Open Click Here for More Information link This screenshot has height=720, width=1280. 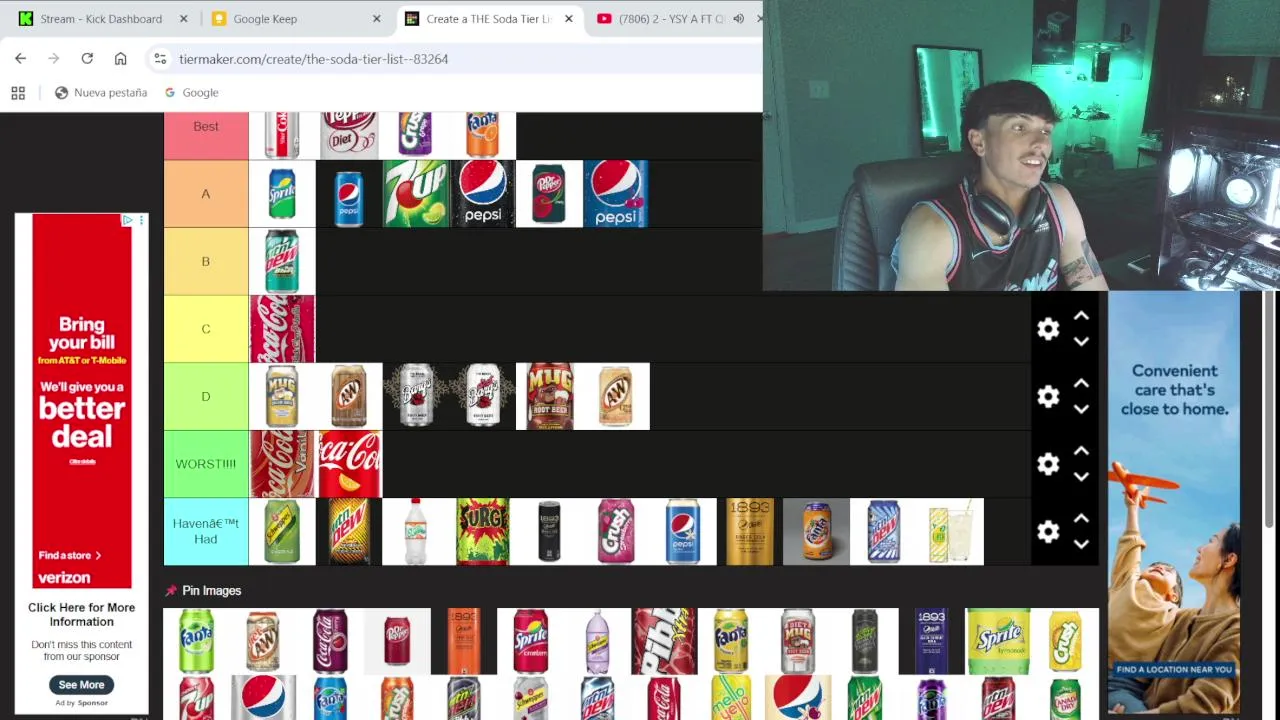click(x=81, y=614)
